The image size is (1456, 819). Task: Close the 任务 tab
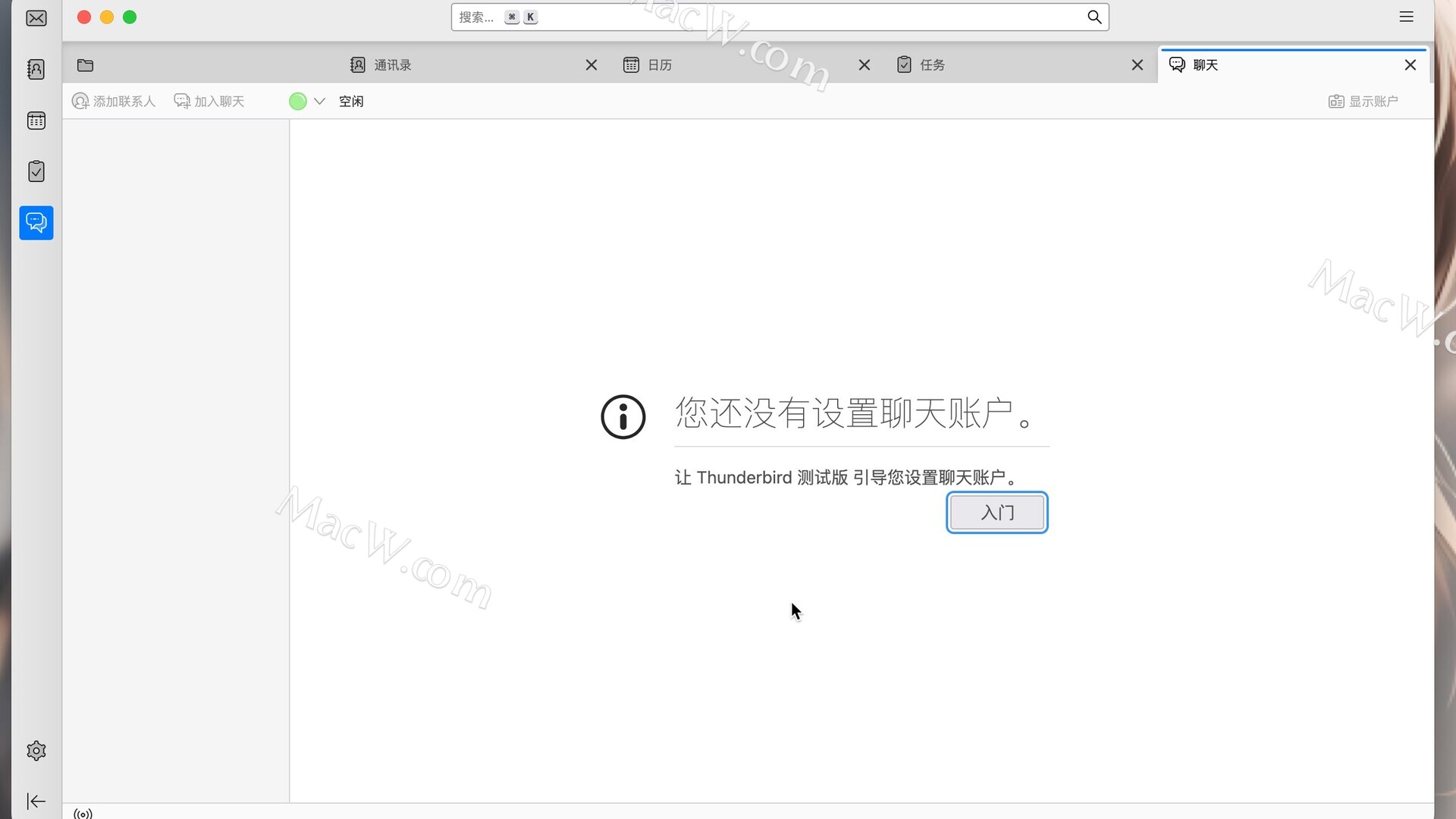pos(1137,65)
